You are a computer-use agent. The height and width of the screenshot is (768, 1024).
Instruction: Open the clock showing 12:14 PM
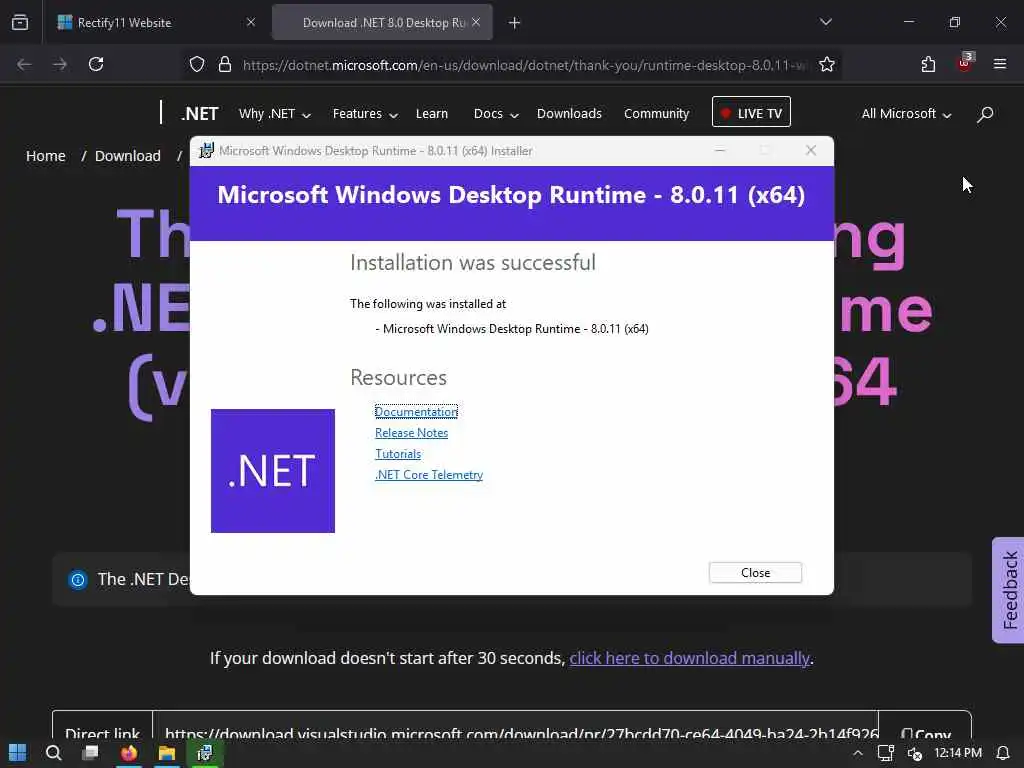(x=958, y=753)
